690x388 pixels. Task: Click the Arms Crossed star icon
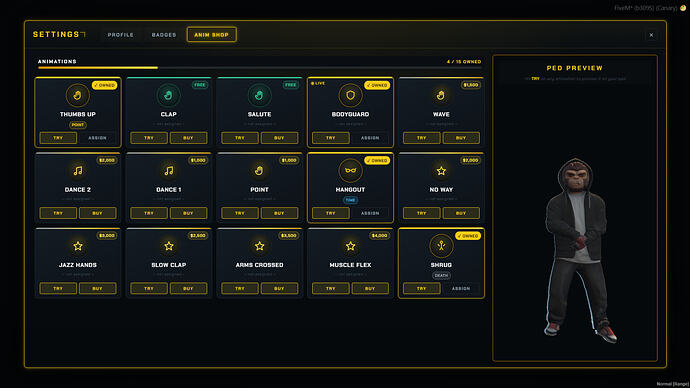[x=259, y=246]
